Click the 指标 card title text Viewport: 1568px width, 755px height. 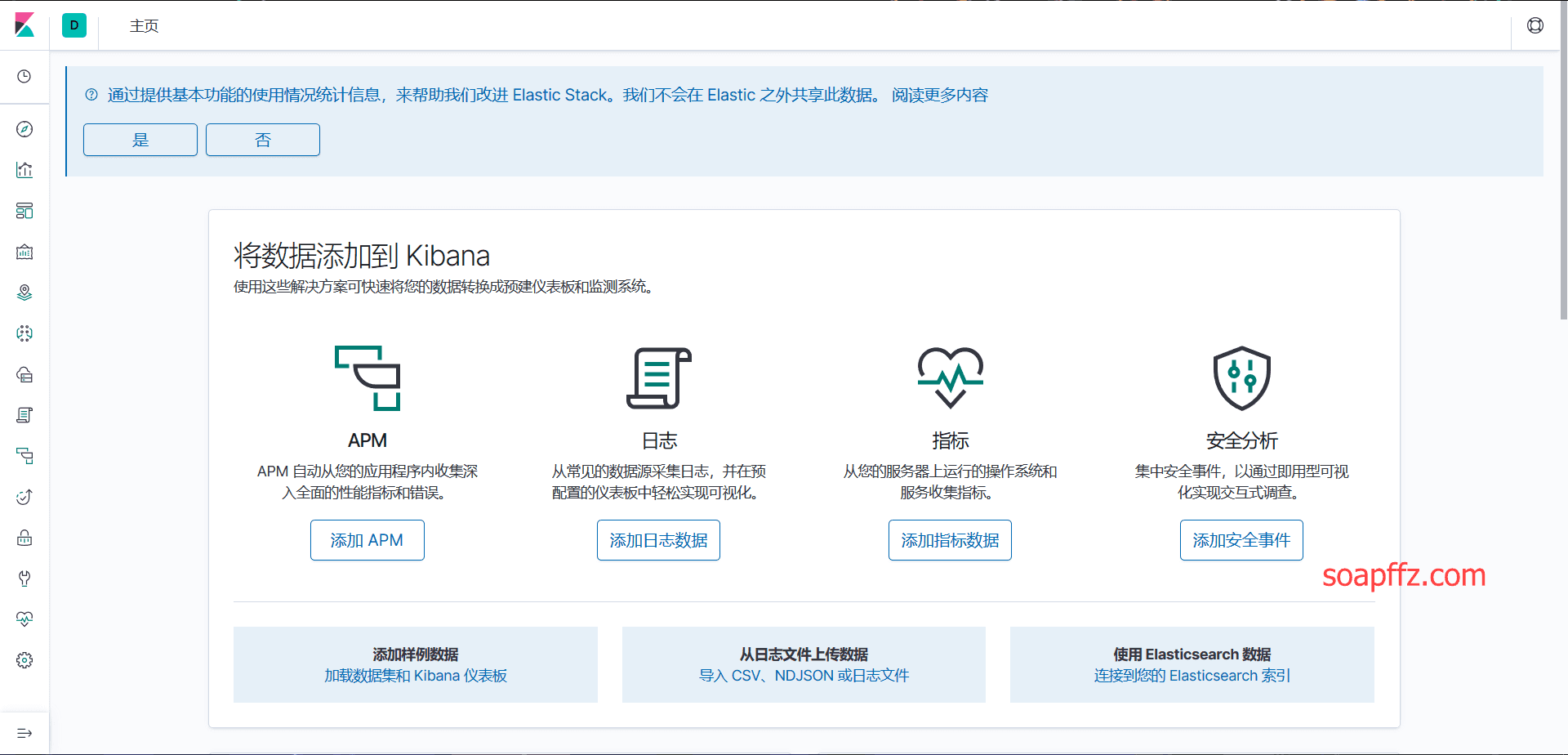951,440
